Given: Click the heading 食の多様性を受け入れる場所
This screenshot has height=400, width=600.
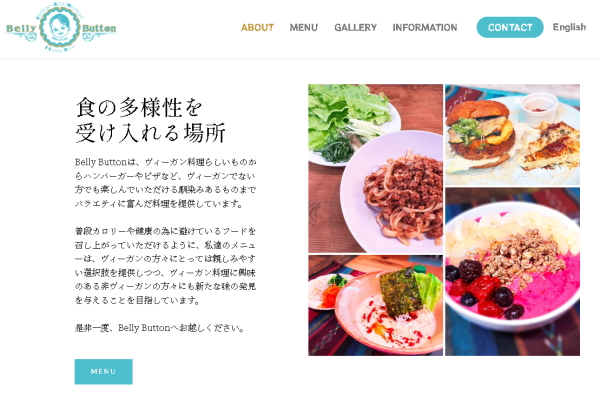Looking at the screenshot, I should (150, 120).
